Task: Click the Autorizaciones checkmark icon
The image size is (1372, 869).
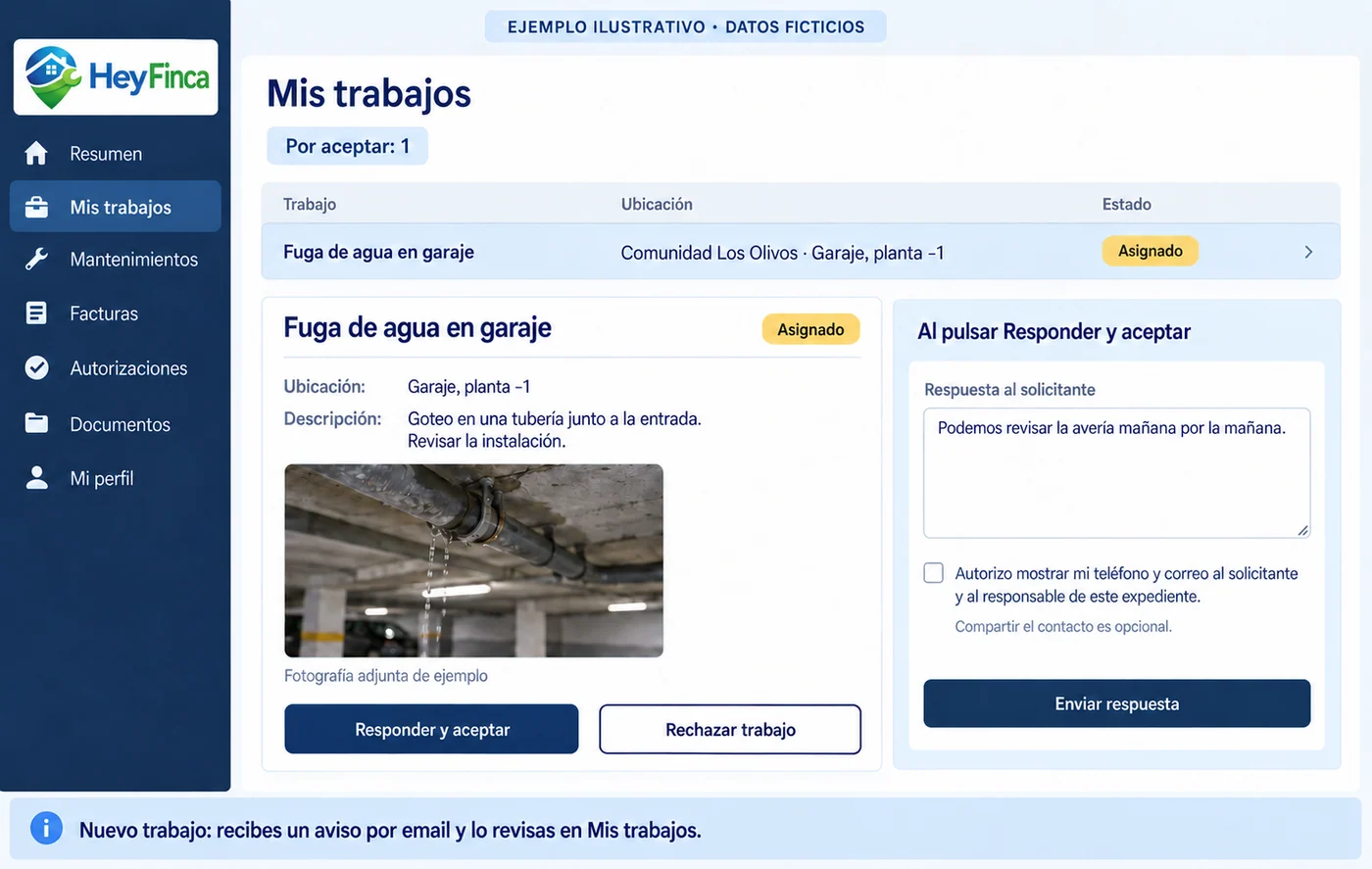Action: pos(36,368)
